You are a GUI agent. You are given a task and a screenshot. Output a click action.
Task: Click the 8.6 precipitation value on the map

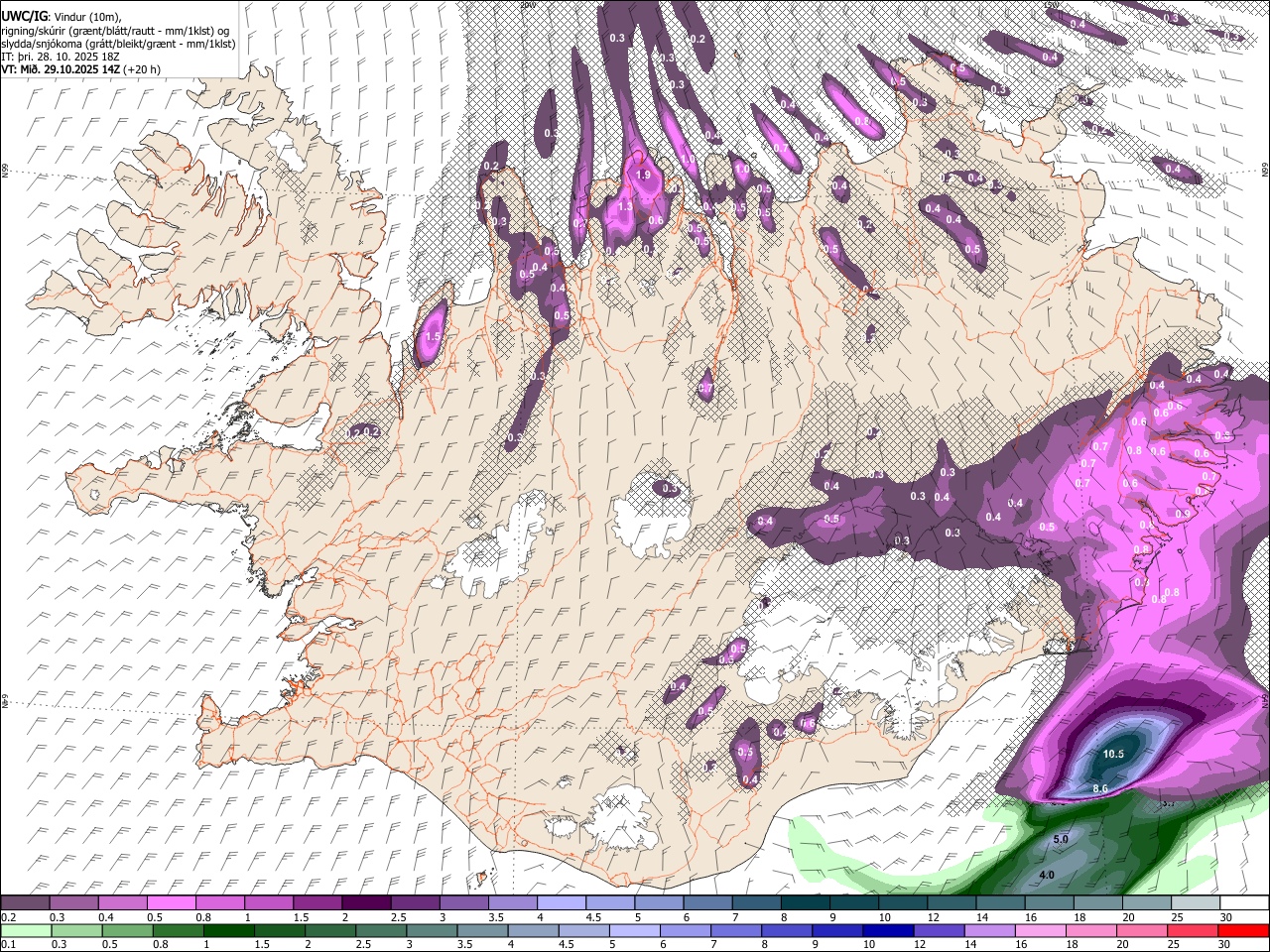[1099, 787]
